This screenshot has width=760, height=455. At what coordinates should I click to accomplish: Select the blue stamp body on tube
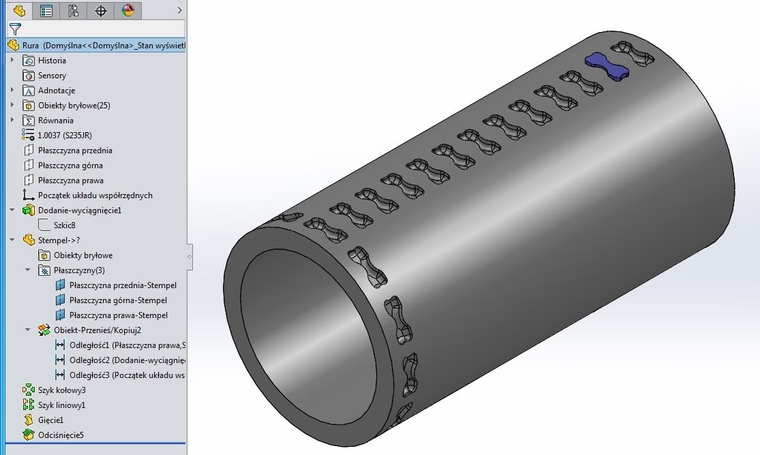[607, 65]
